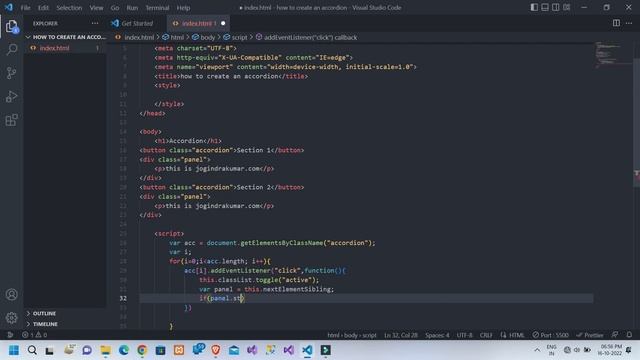The width and height of the screenshot is (640, 360).
Task: Open the Selection menu
Action: pos(69,8)
